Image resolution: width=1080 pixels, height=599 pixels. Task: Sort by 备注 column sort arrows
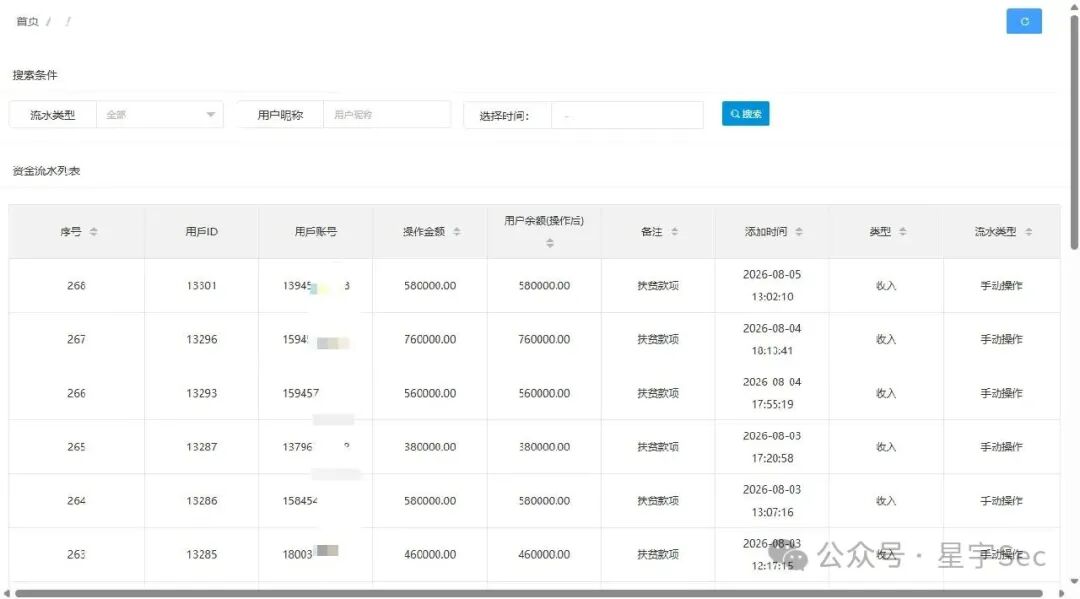coord(674,232)
